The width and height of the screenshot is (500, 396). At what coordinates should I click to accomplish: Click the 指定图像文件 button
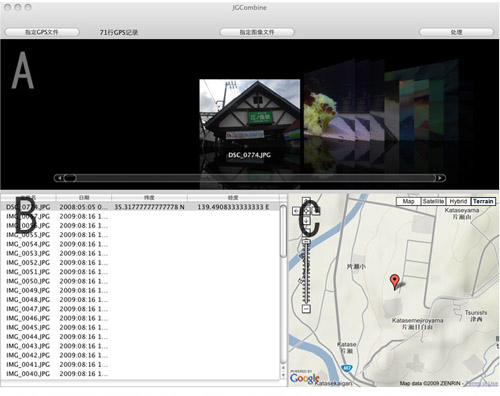(257, 32)
